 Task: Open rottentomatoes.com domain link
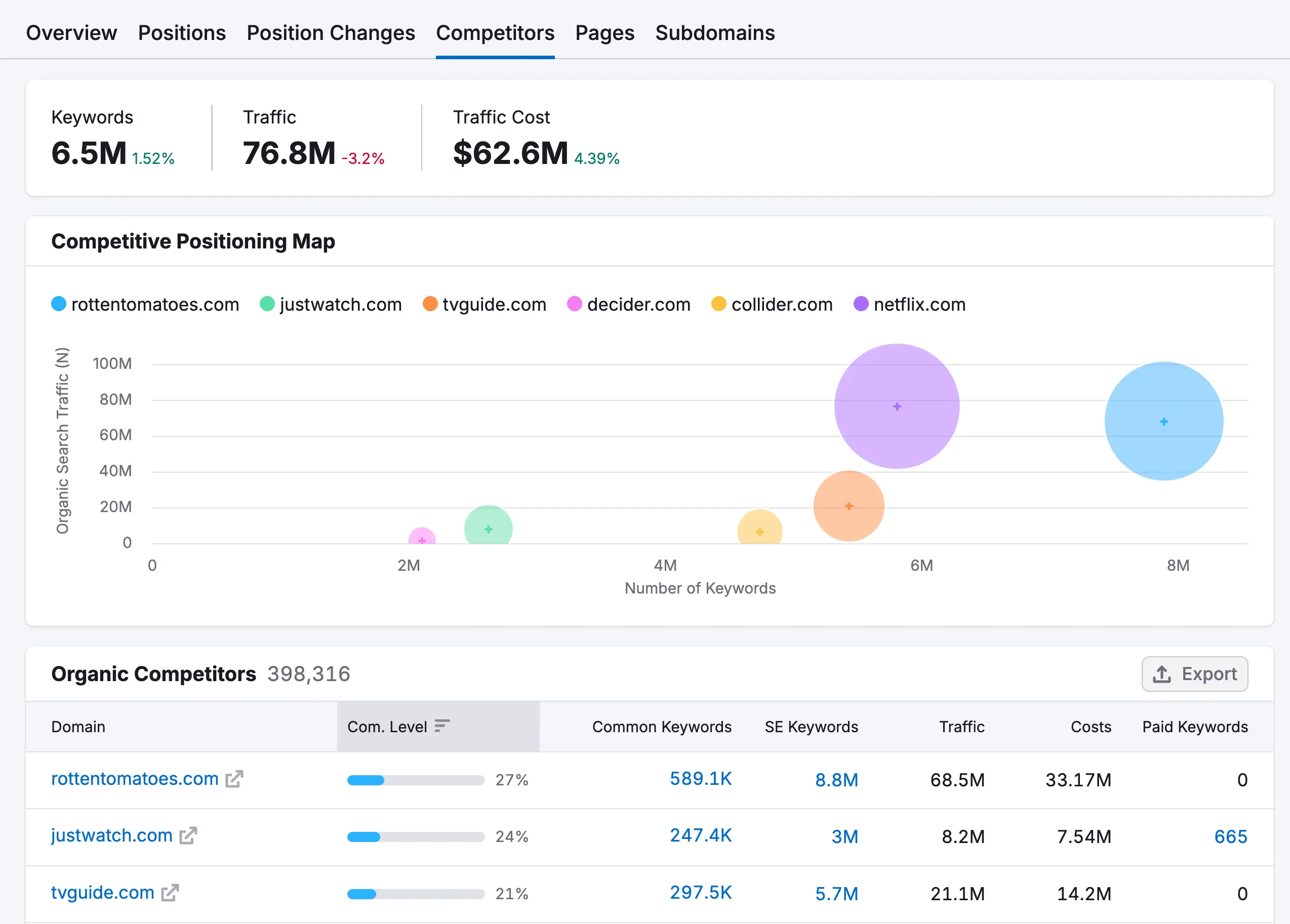click(x=135, y=779)
